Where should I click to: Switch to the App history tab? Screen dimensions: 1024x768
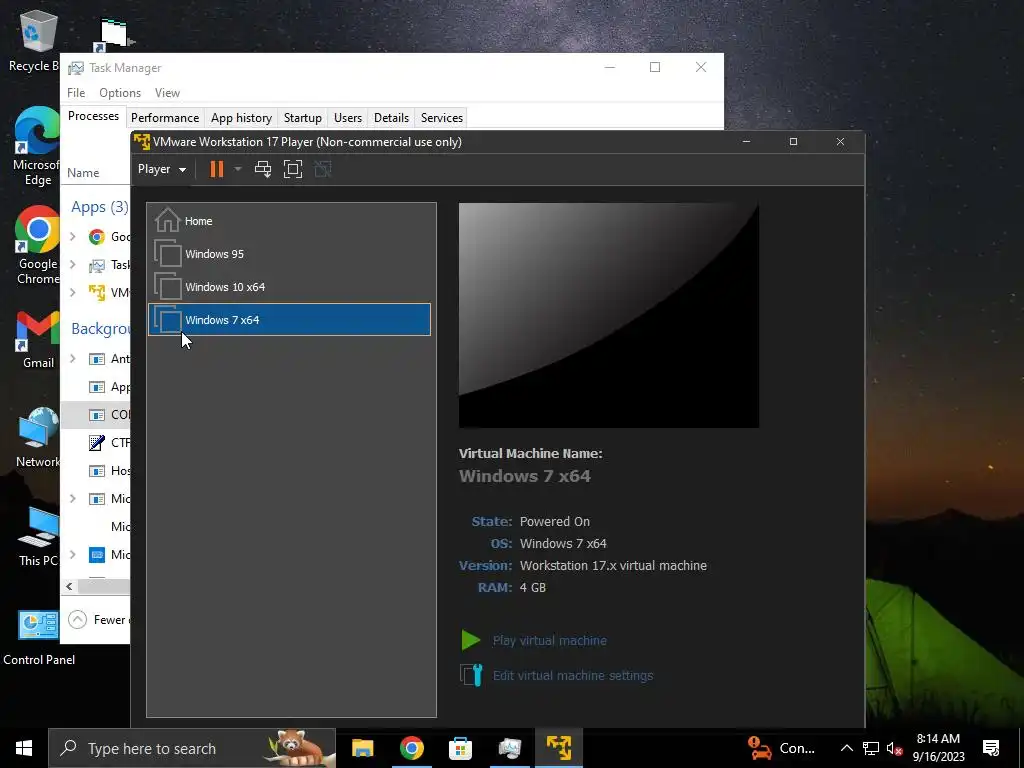(241, 118)
